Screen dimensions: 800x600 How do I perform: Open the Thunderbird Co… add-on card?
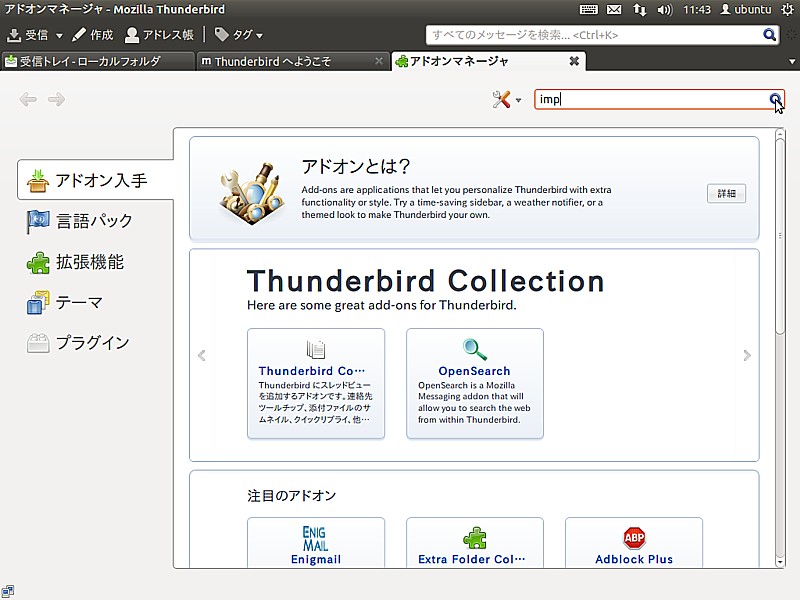click(x=316, y=383)
